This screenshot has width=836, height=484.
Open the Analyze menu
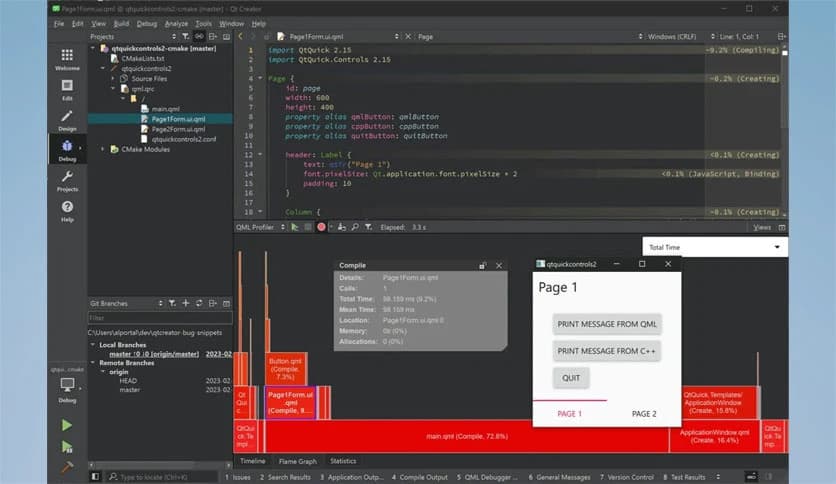click(x=176, y=23)
